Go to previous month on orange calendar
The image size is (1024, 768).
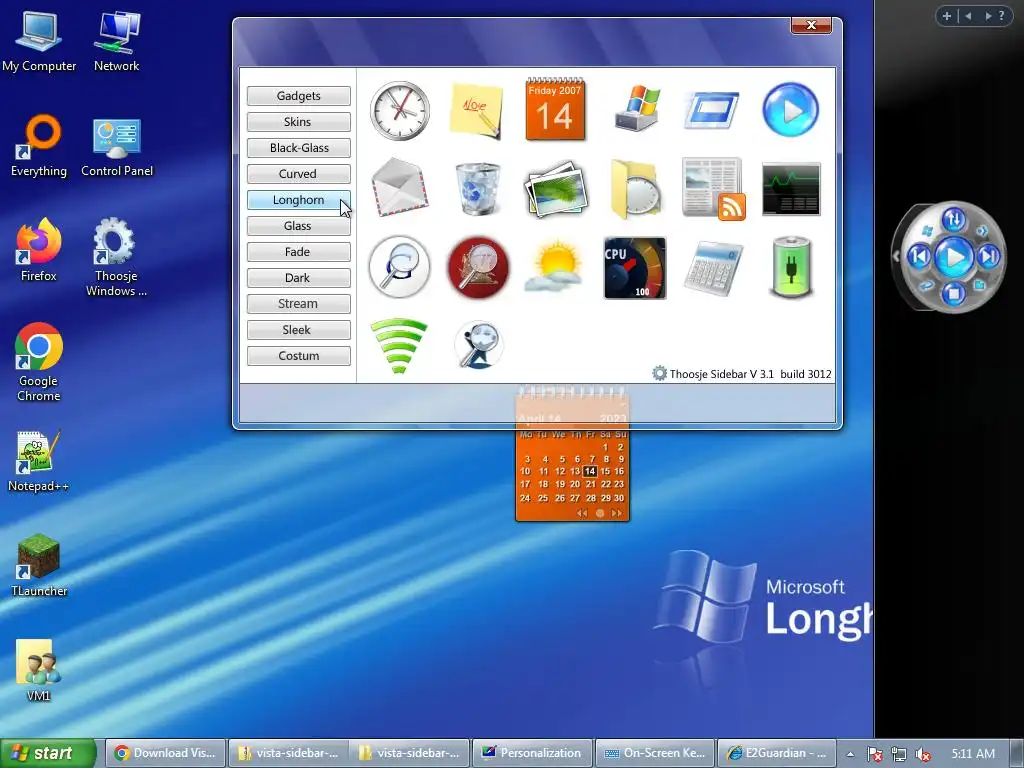(582, 513)
